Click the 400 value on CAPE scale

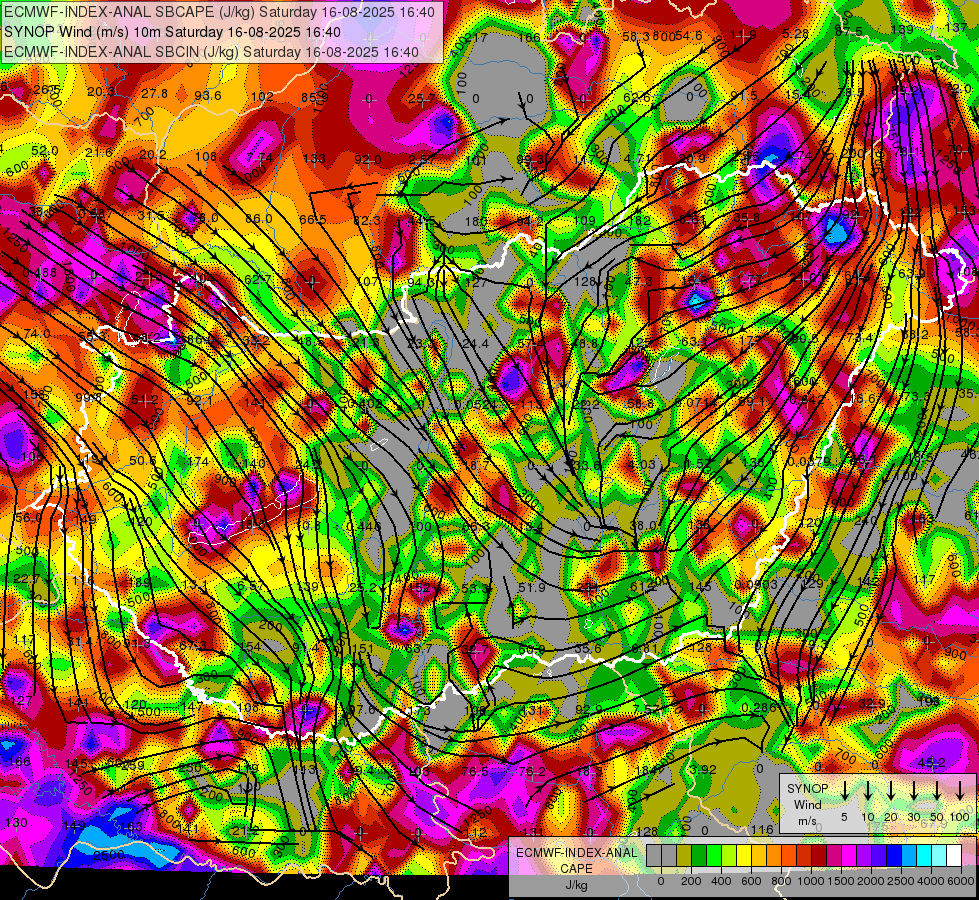coord(721,881)
